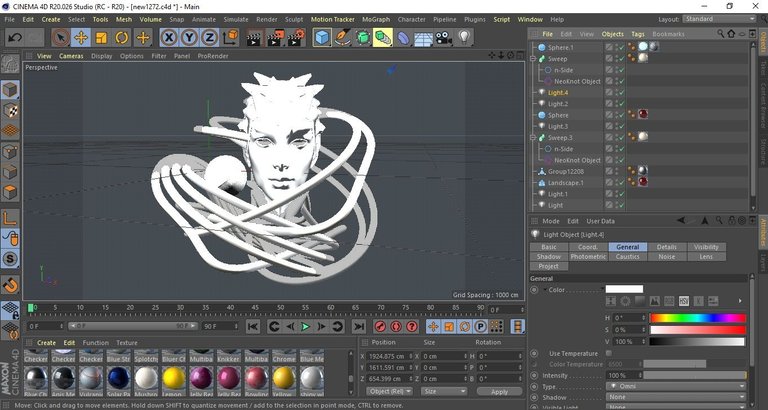The image size is (768, 410).
Task: Toggle Y axis lock
Action: point(189,38)
